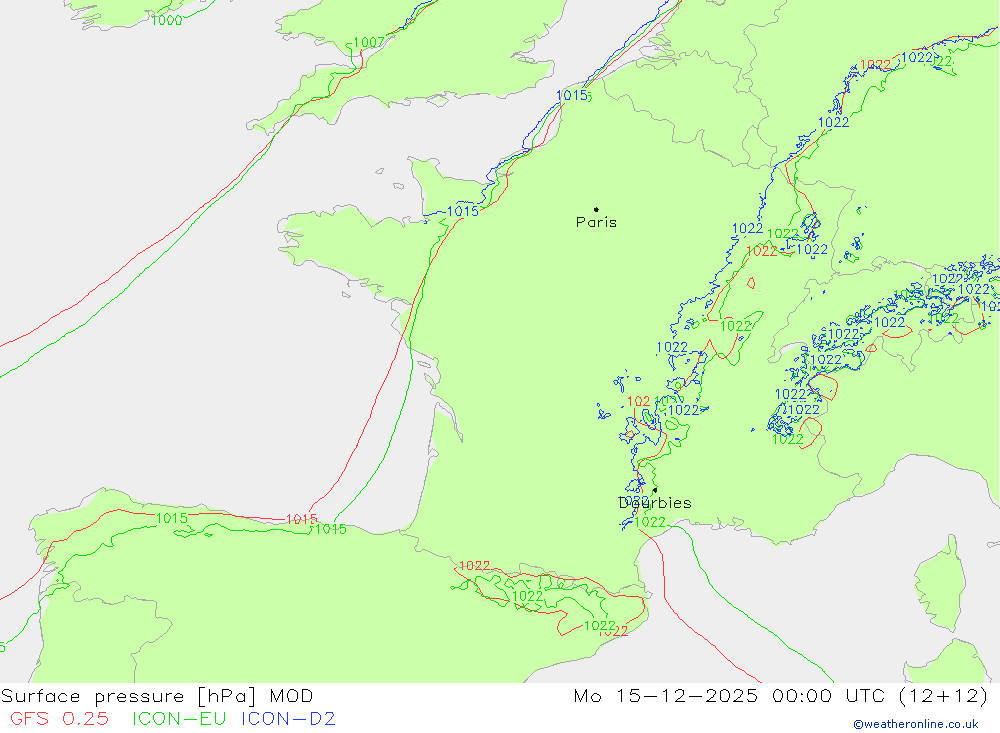Image resolution: width=1000 pixels, height=733 pixels.
Task: Click the Surface pressure [hPa] MOD title
Action: pos(157,696)
